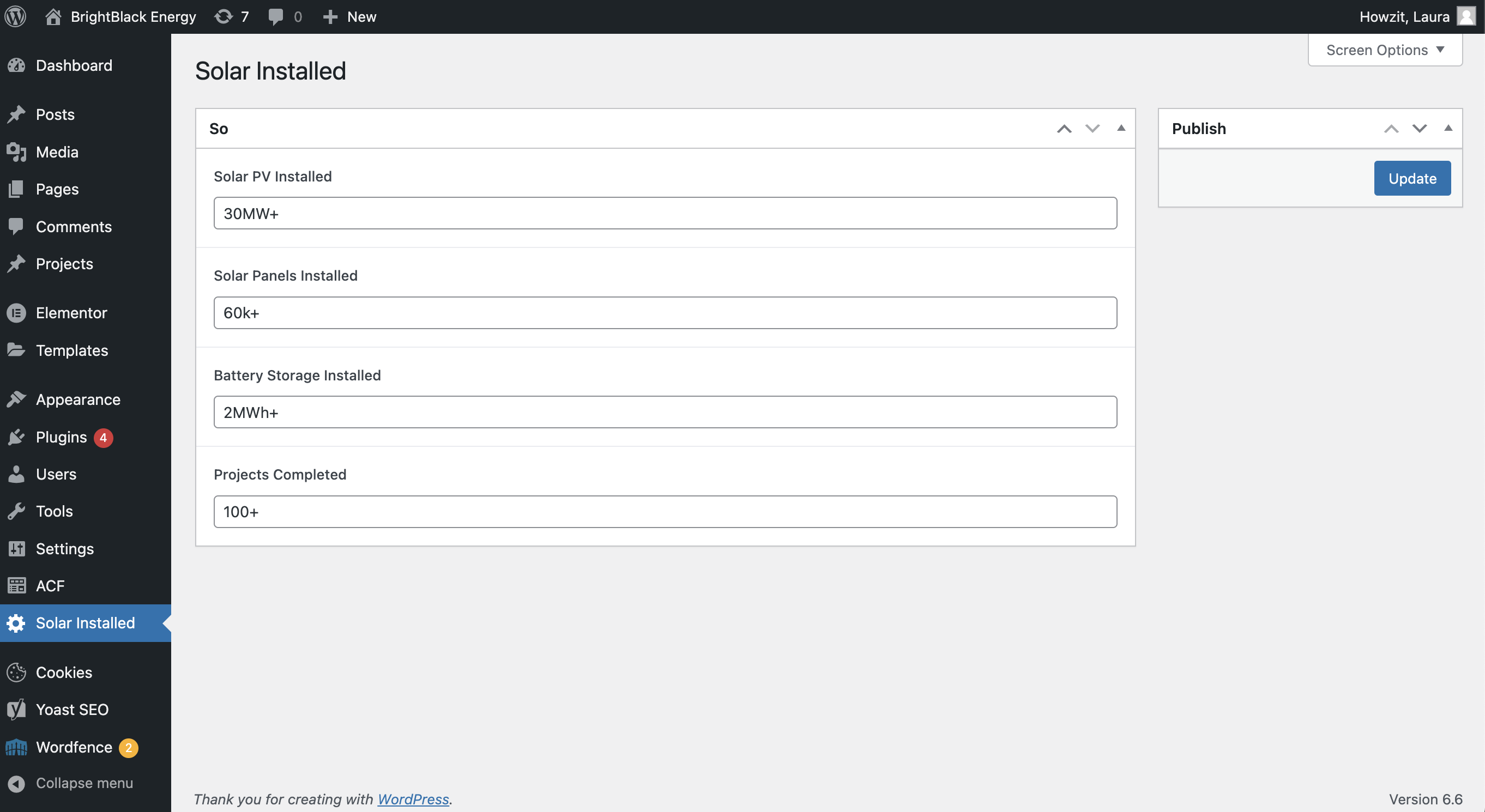Click the Cookies sidebar icon
Screen dimensions: 1485x812
tap(16, 672)
